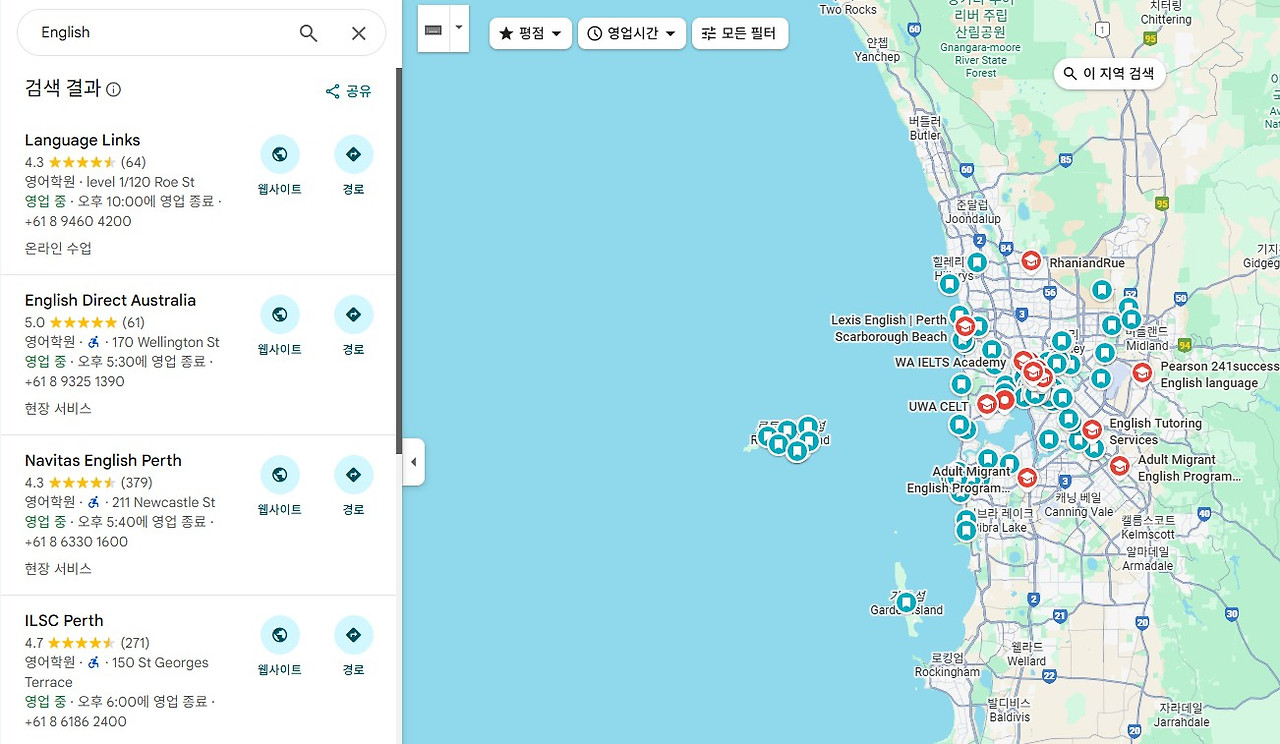This screenshot has height=744, width=1280.
Task: Click the Yanchep map label
Action: pyautogui.click(x=877, y=57)
